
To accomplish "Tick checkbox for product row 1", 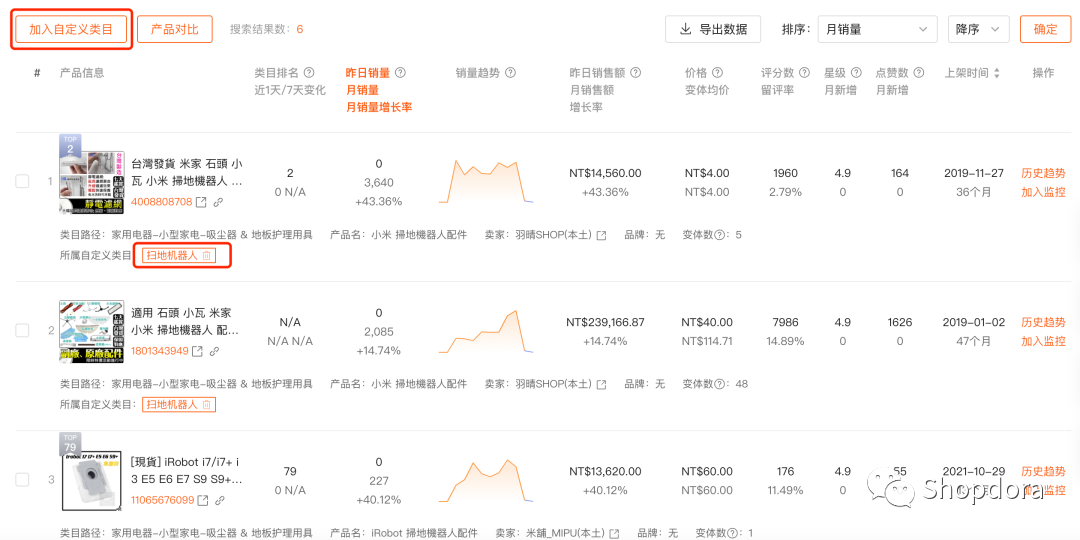I will pos(23,181).
